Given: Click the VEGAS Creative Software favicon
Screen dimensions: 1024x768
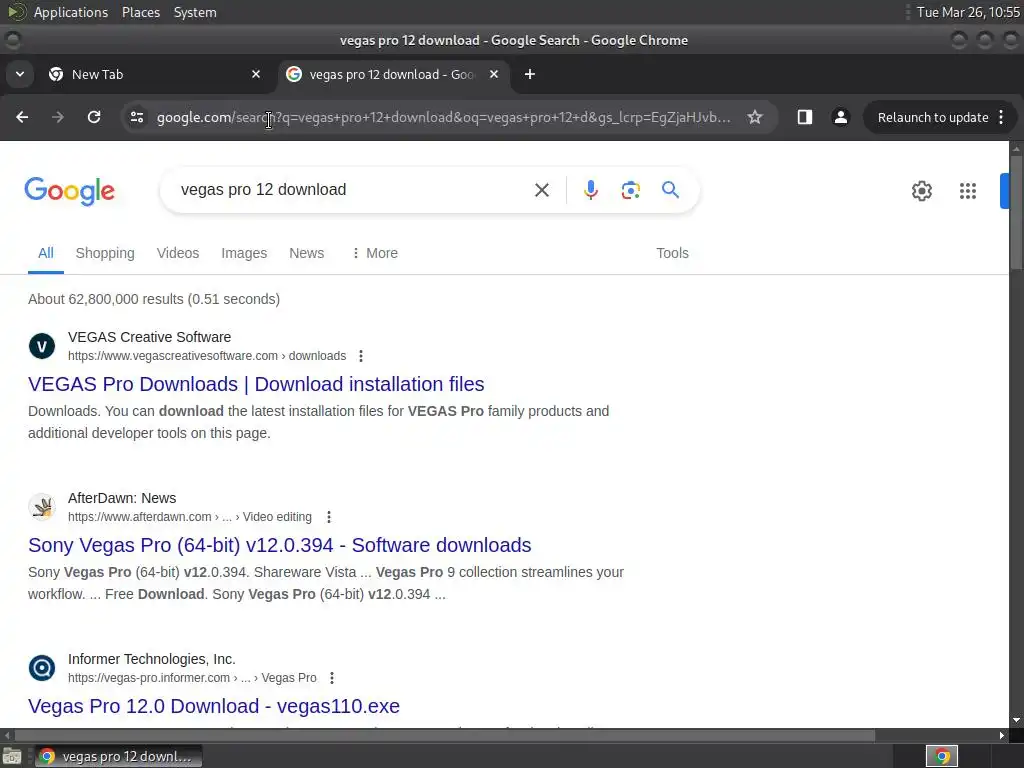Looking at the screenshot, I should pos(42,346).
